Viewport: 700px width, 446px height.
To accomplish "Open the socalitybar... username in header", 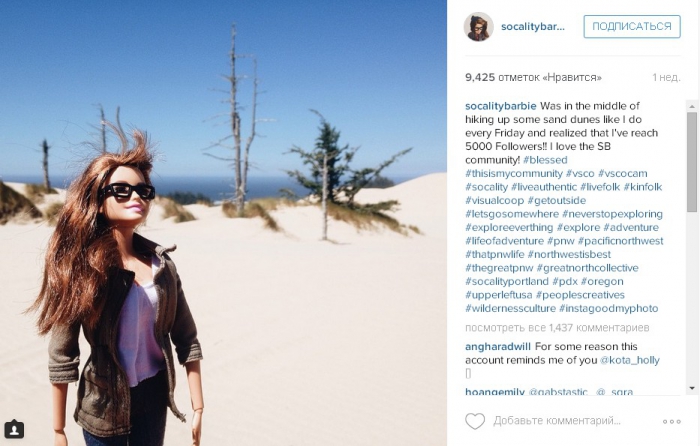I will pos(533,27).
